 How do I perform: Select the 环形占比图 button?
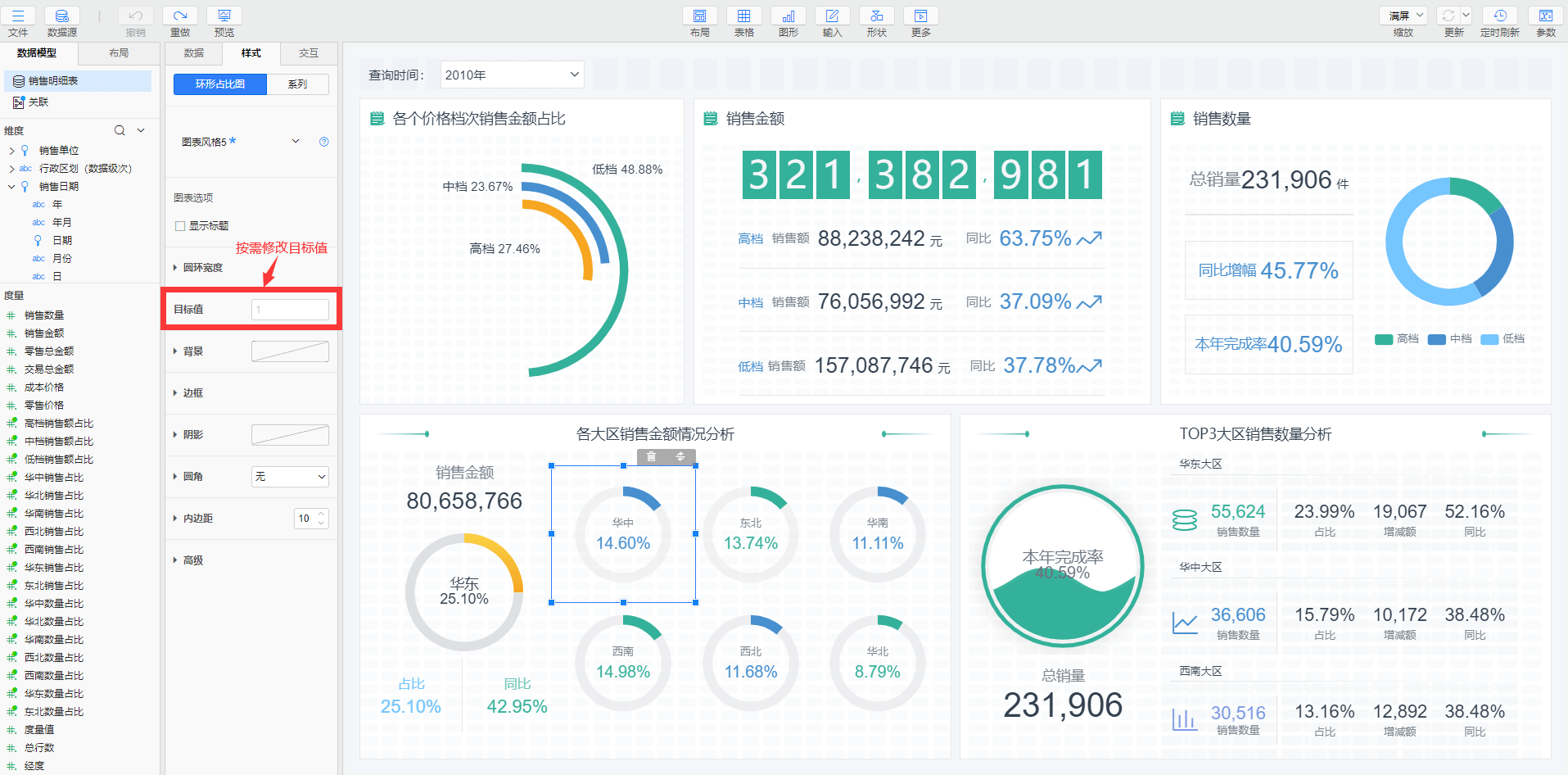point(220,84)
